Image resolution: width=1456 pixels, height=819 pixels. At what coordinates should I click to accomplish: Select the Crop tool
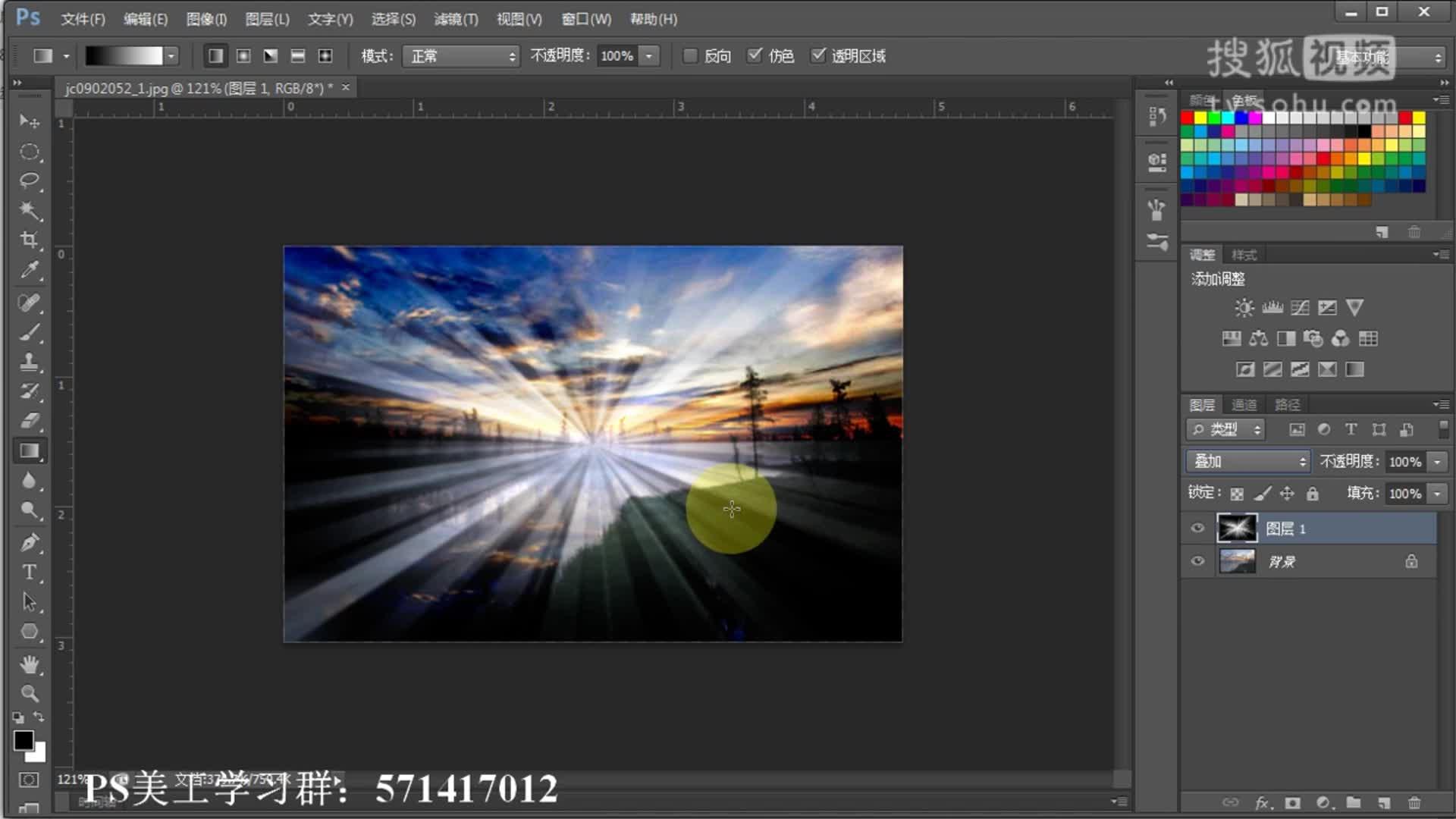tap(29, 240)
